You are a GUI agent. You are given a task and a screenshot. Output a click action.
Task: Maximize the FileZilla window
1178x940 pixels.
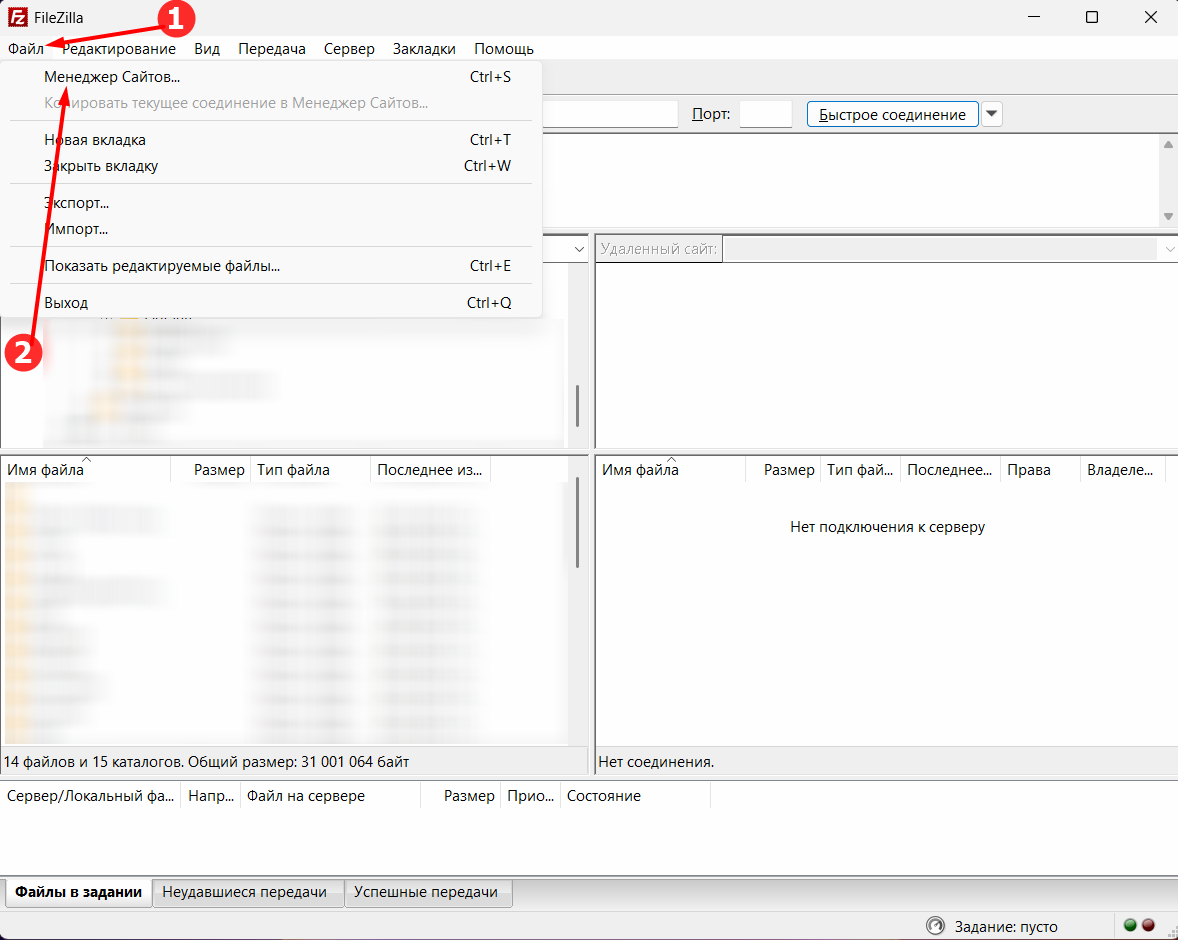1092,17
